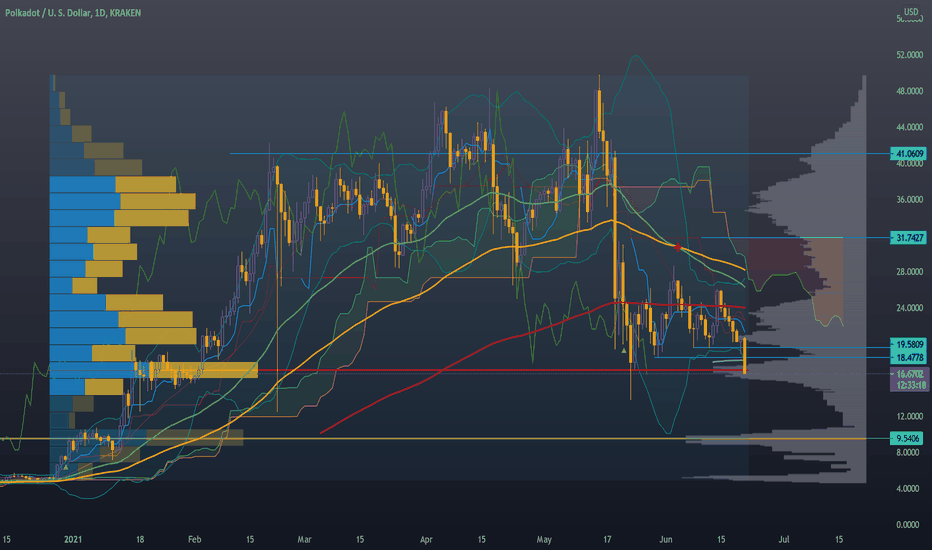Screen dimensions: 932x550
Task: Click the USD currency label
Action: 911,11
